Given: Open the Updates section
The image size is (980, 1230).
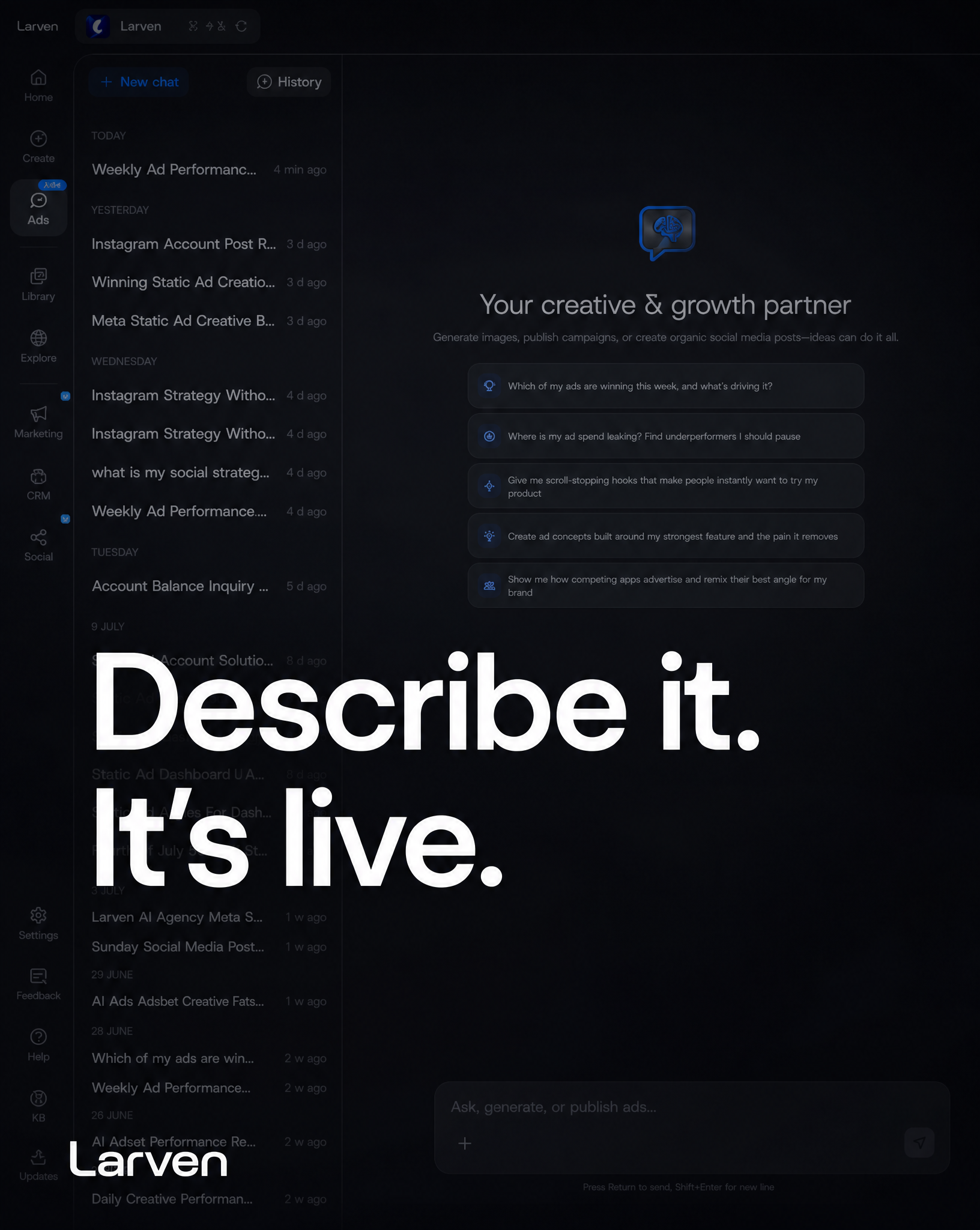Looking at the screenshot, I should pyautogui.click(x=38, y=1165).
